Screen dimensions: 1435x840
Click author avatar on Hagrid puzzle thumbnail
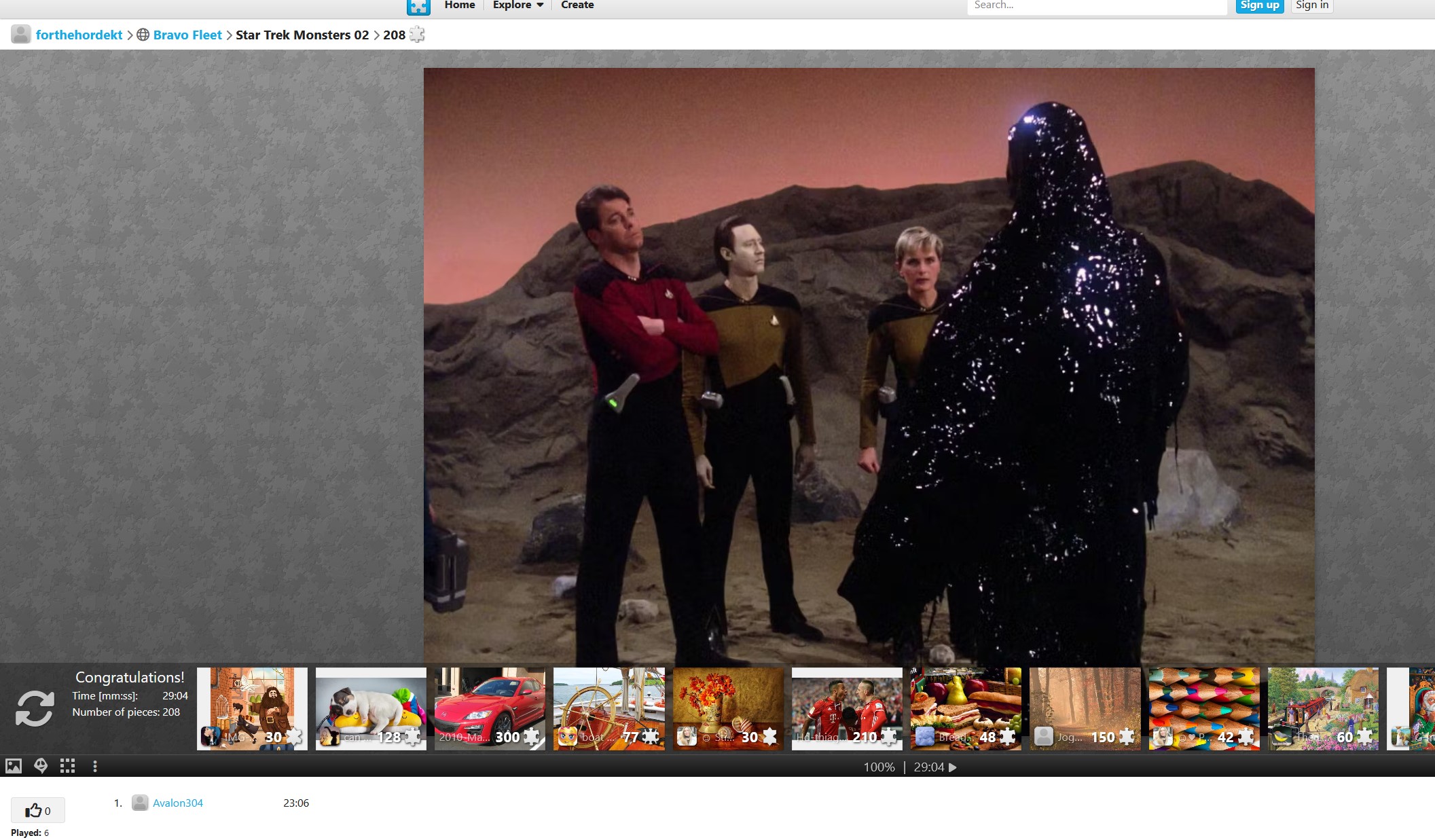(x=211, y=736)
